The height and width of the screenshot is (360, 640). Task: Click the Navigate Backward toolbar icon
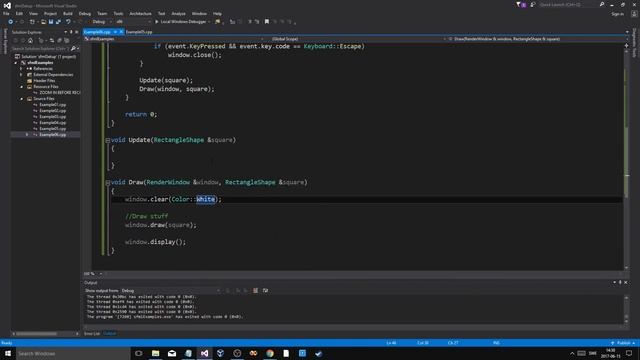(11, 22)
